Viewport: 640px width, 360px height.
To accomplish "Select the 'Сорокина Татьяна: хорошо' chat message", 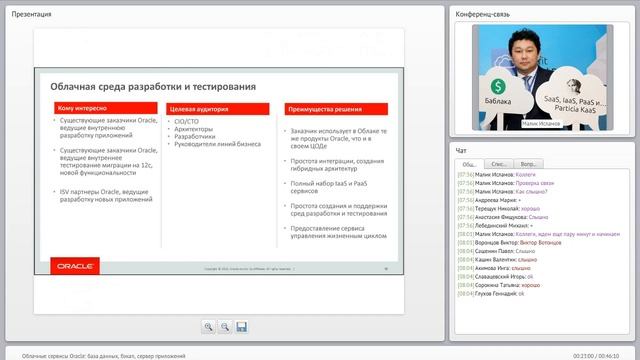I will pyautogui.click(x=499, y=285).
